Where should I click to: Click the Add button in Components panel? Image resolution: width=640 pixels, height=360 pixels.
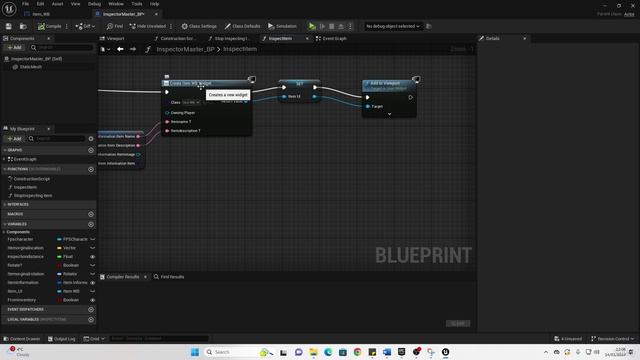click(x=14, y=47)
